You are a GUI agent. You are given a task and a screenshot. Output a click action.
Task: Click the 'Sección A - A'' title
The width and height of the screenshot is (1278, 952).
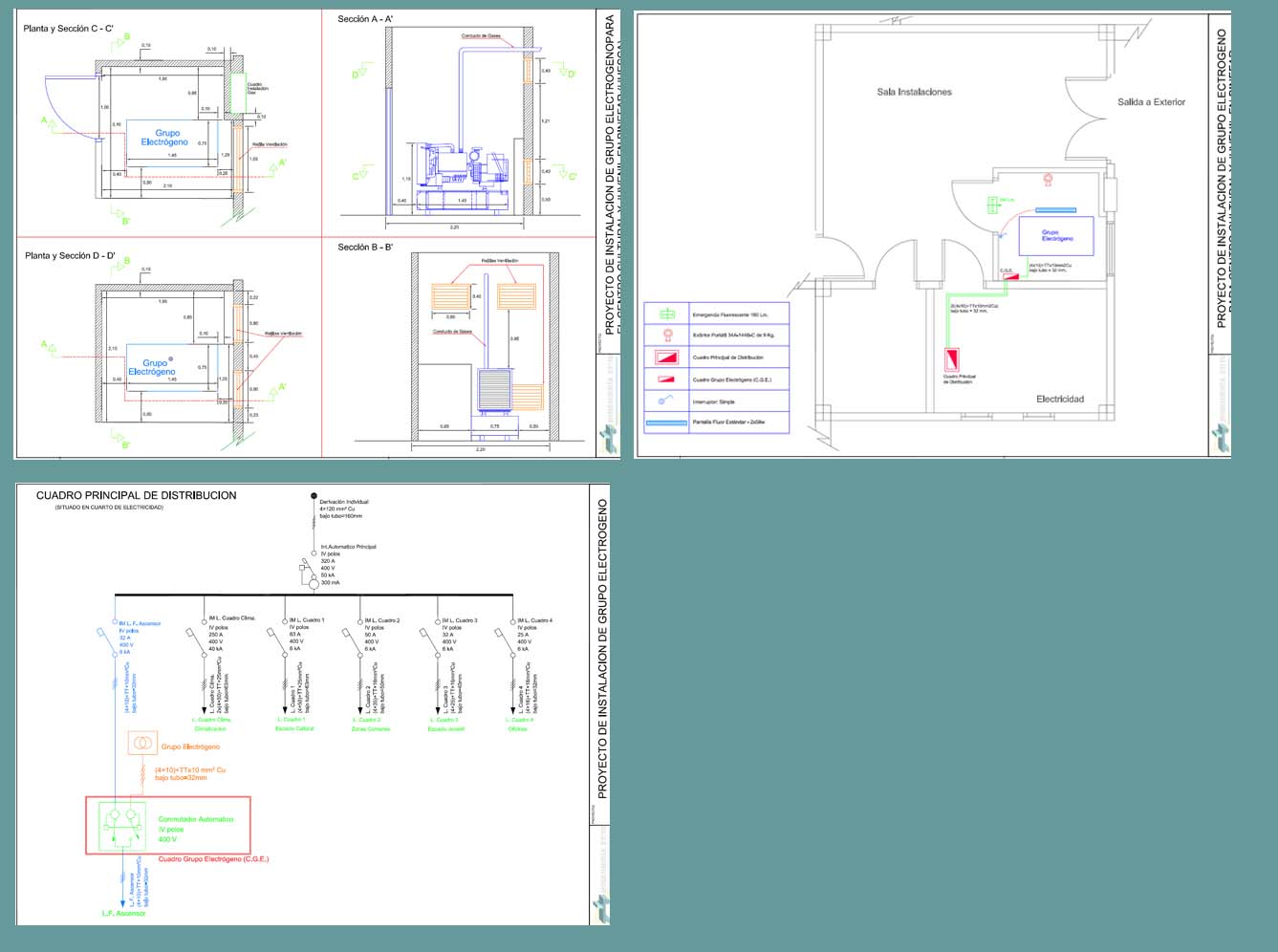(x=365, y=19)
